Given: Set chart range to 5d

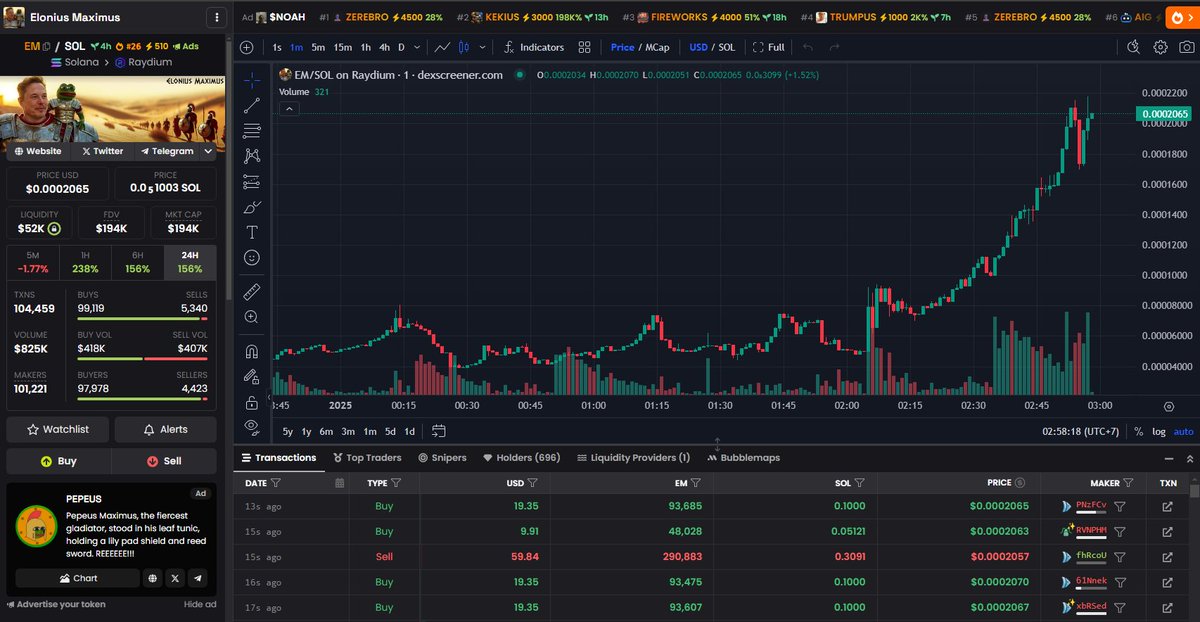Looking at the screenshot, I should click(390, 431).
